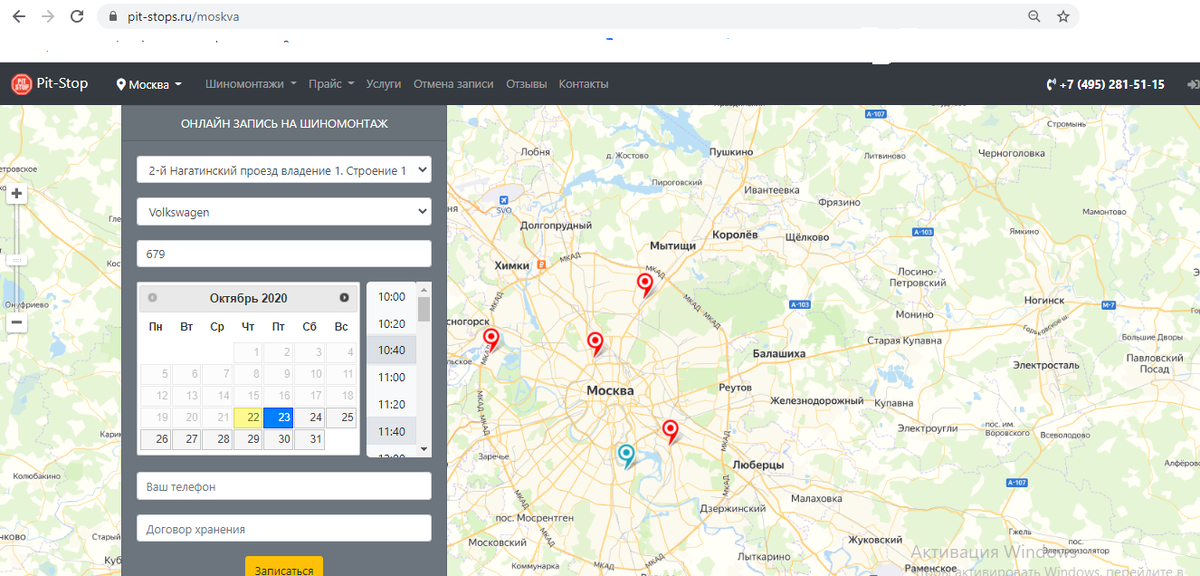Click the Pit-Stop logo
Viewport: 1200px width, 576px height.
point(49,84)
